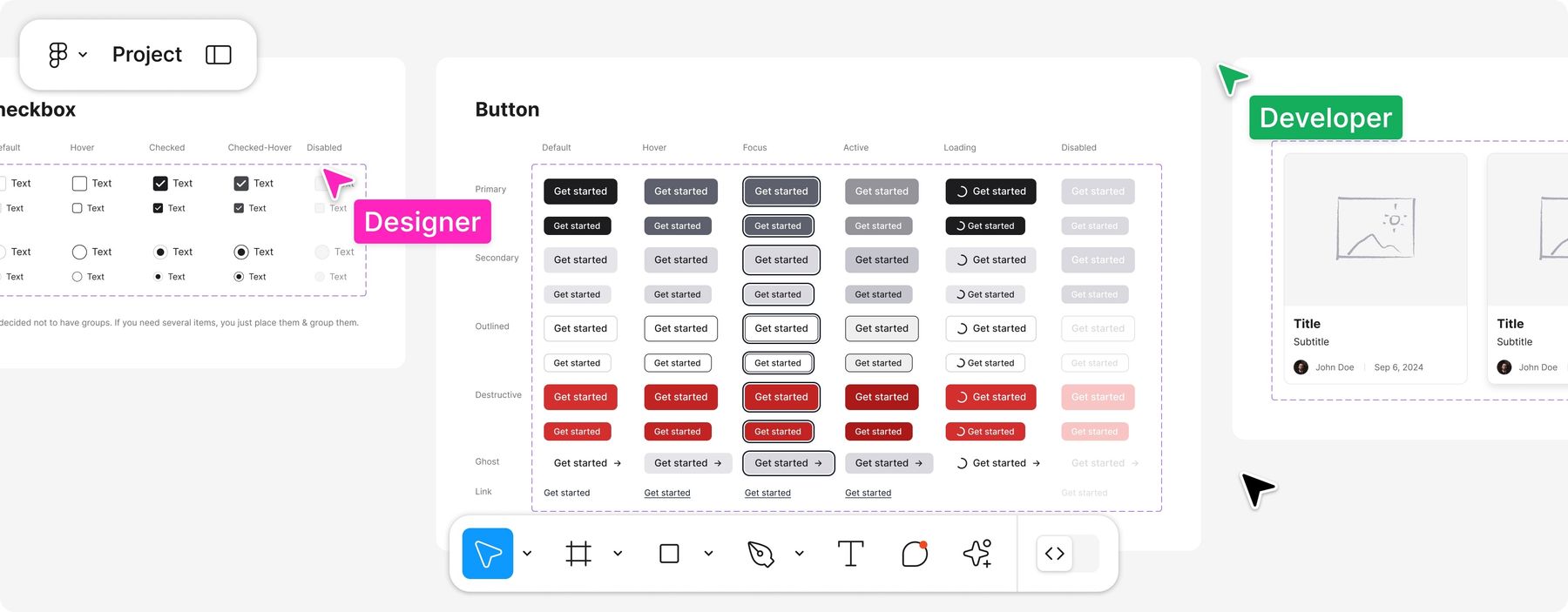Click Focus column header in Button frame
The width and height of the screenshot is (1568, 612).
pyautogui.click(x=754, y=148)
